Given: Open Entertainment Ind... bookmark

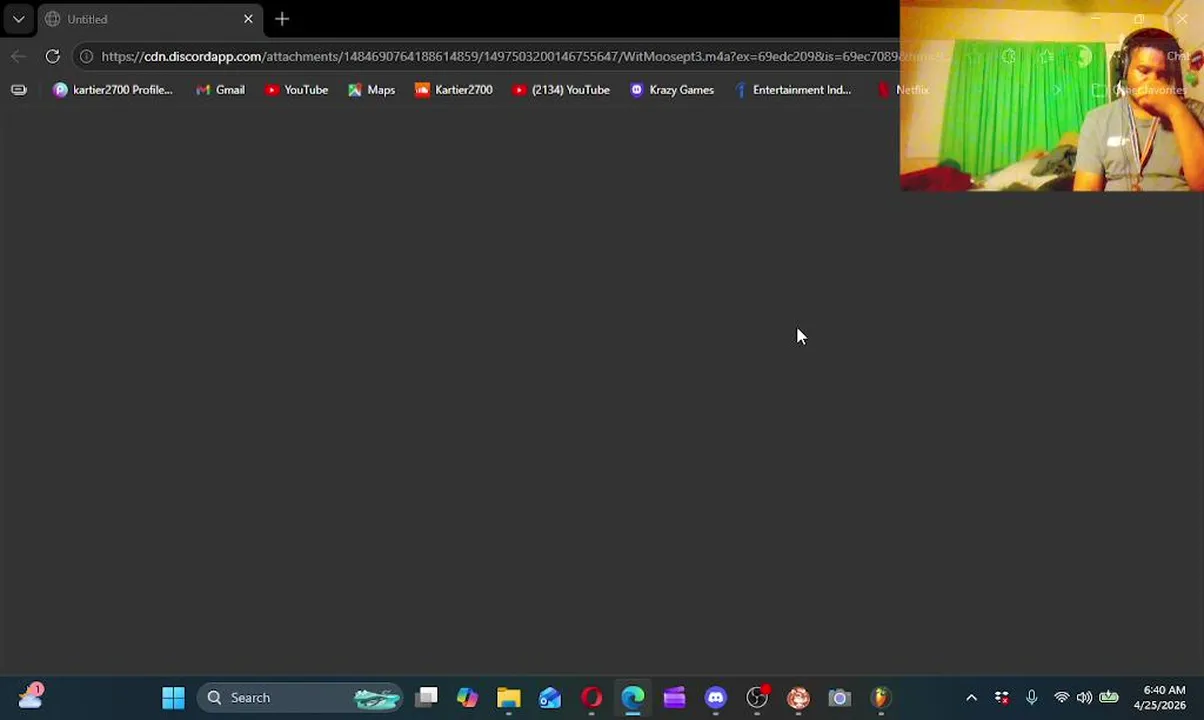Looking at the screenshot, I should point(792,90).
